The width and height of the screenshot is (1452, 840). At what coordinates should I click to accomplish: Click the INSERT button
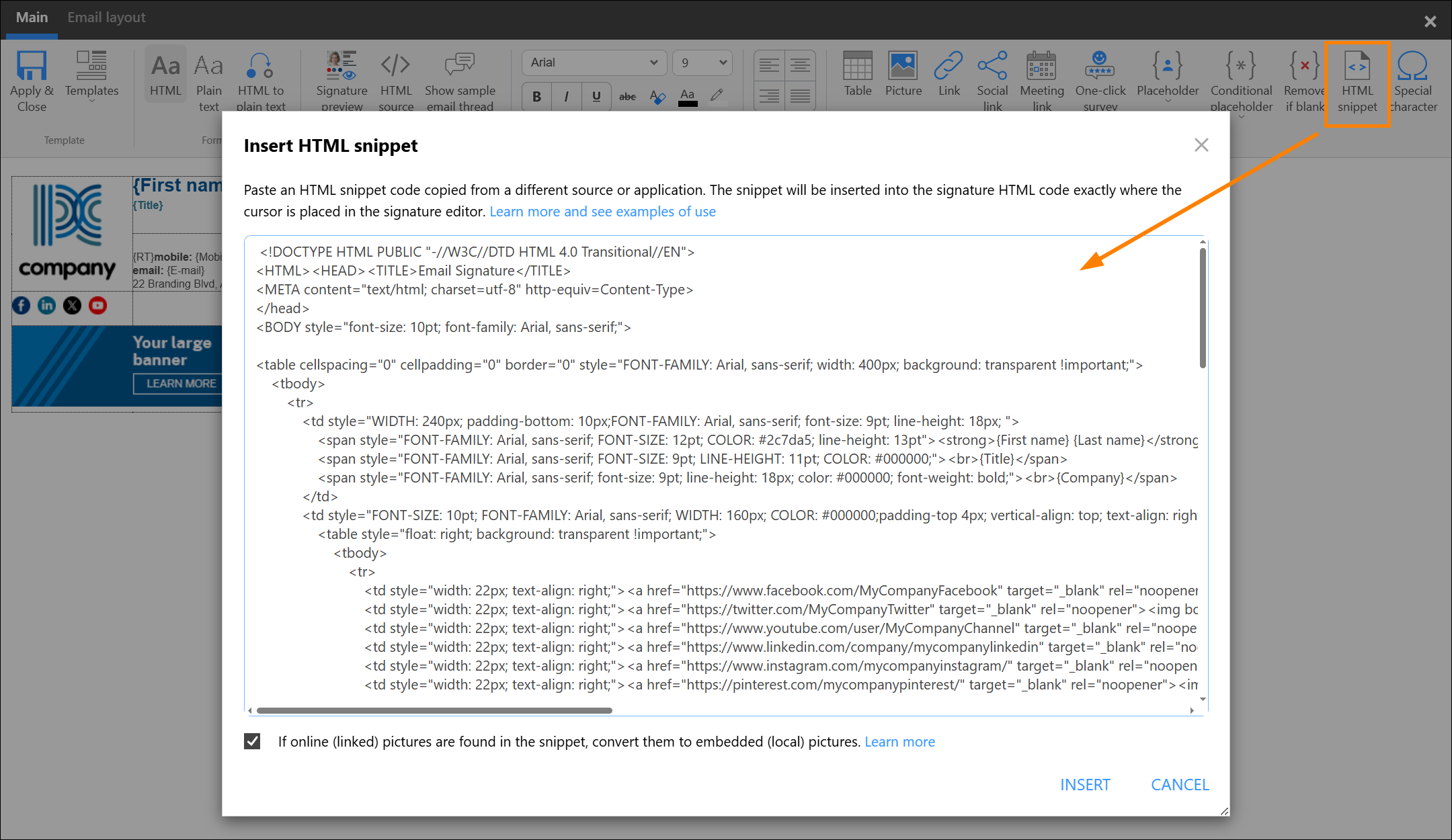point(1085,785)
